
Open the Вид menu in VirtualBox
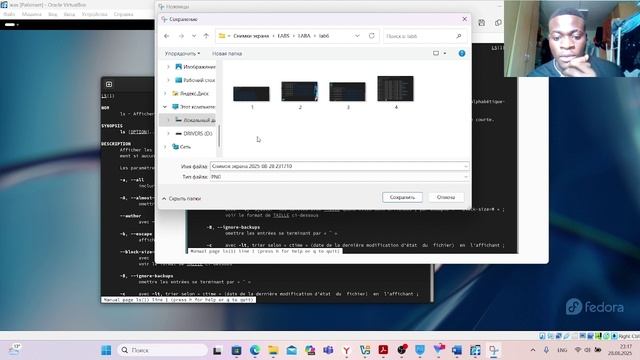coord(53,14)
